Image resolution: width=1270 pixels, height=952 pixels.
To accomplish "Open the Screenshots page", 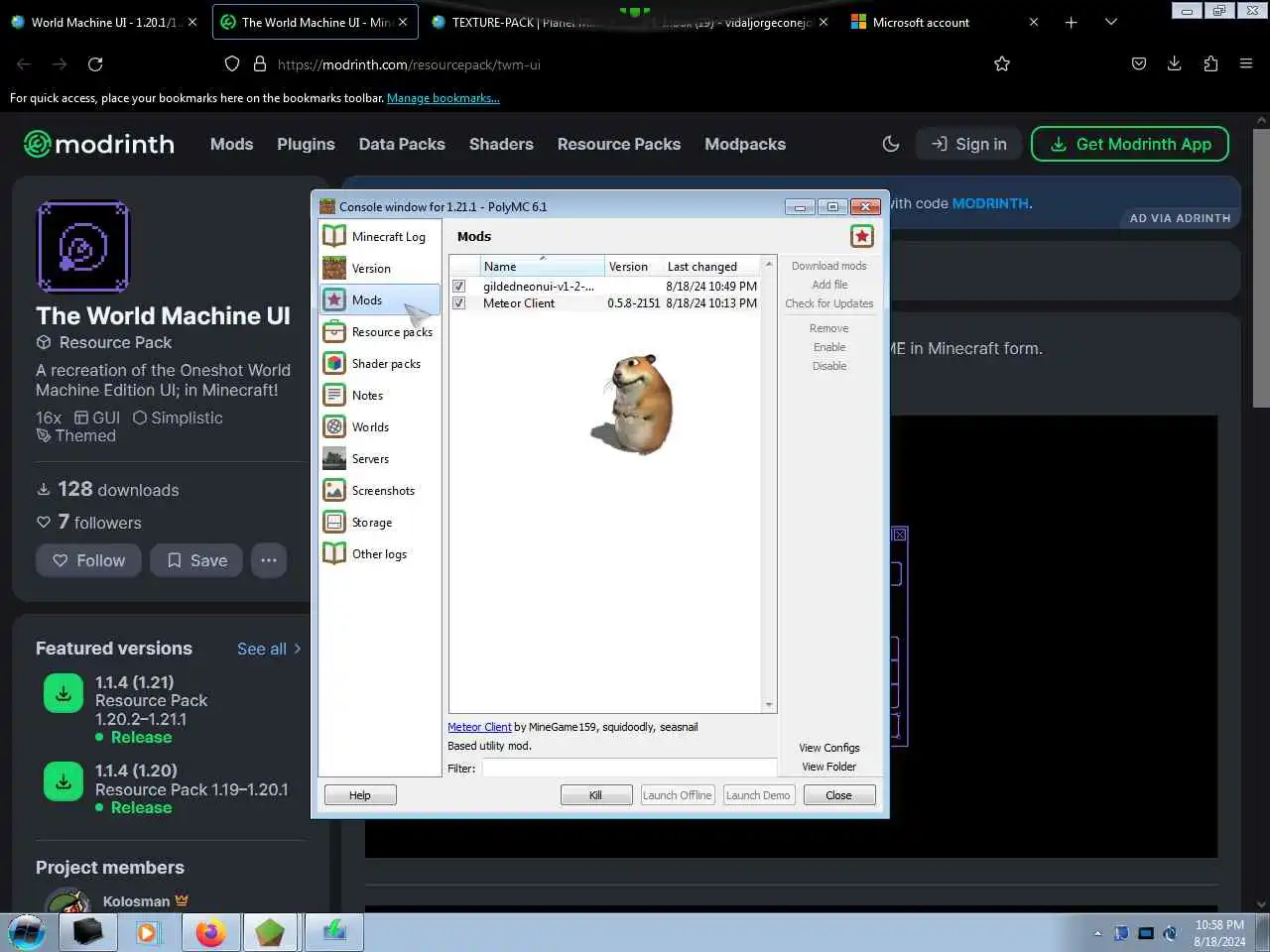I will (x=379, y=490).
